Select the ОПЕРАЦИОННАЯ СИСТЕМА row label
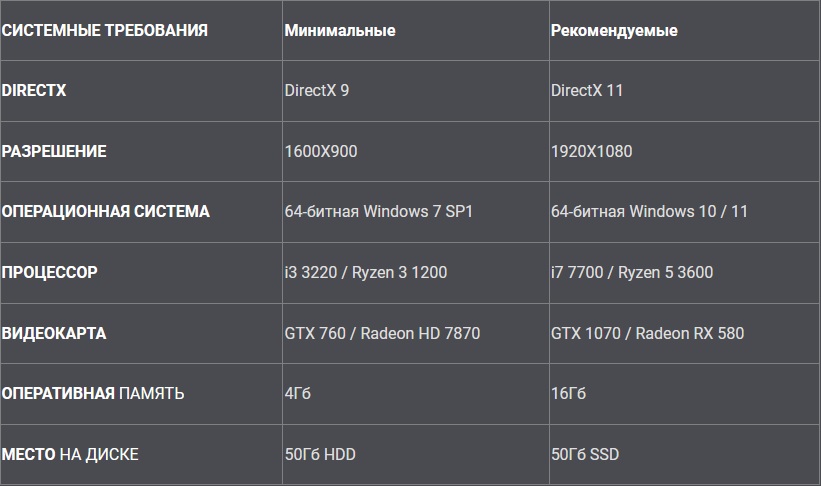Screen dimensions: 821x486 (x=106, y=212)
